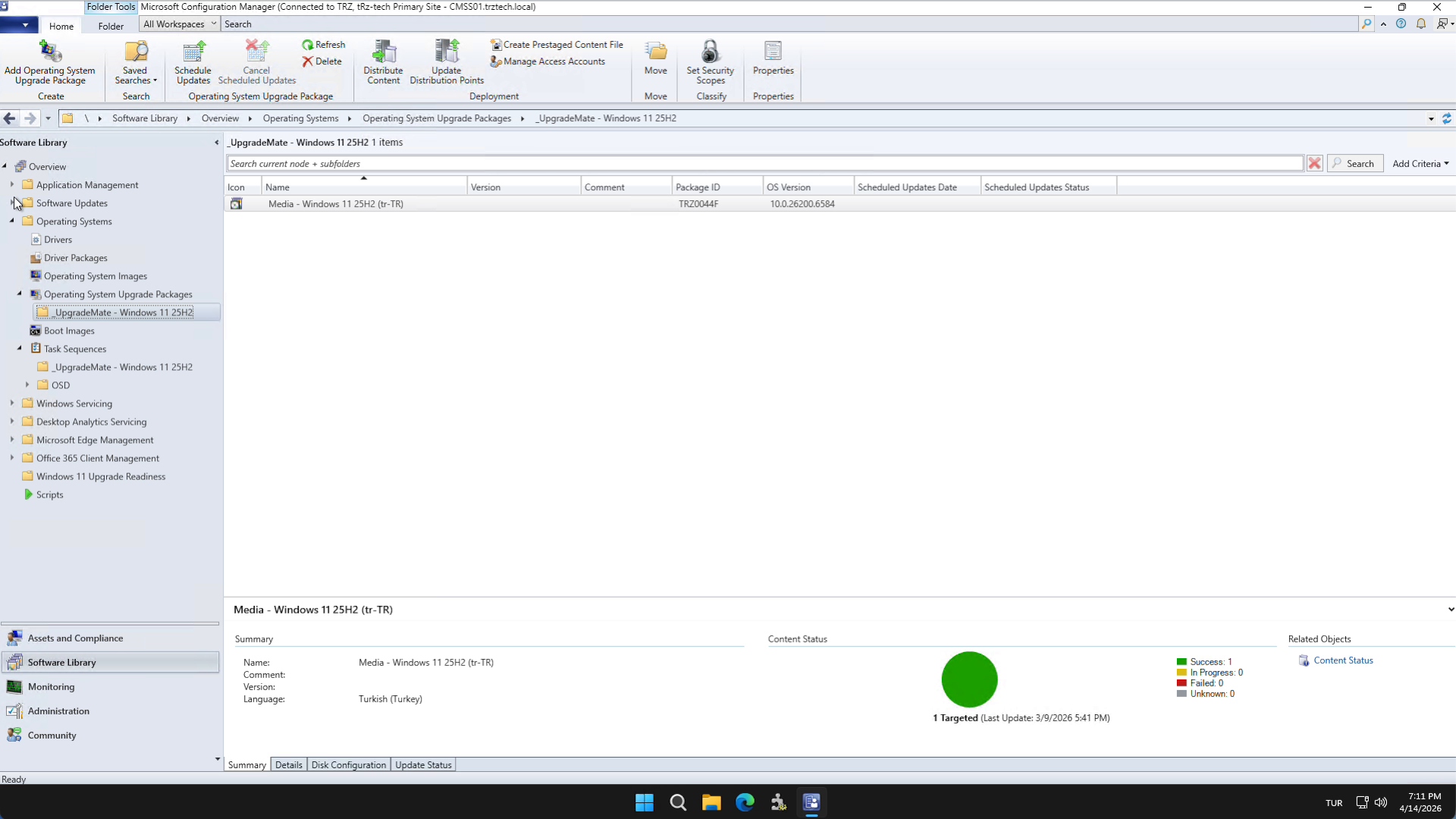Click Add Operating System Upgrade Package icon
This screenshot has width=1456, height=819.
tap(50, 62)
